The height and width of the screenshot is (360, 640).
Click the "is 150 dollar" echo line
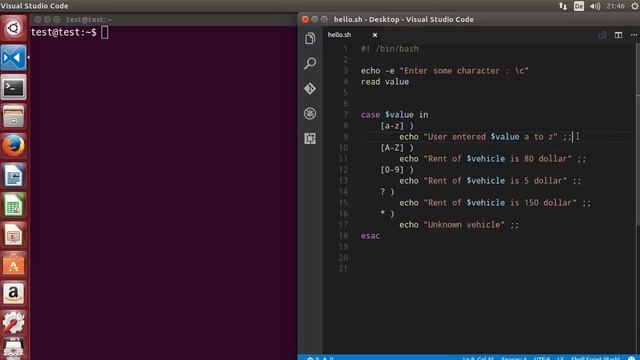click(x=495, y=203)
